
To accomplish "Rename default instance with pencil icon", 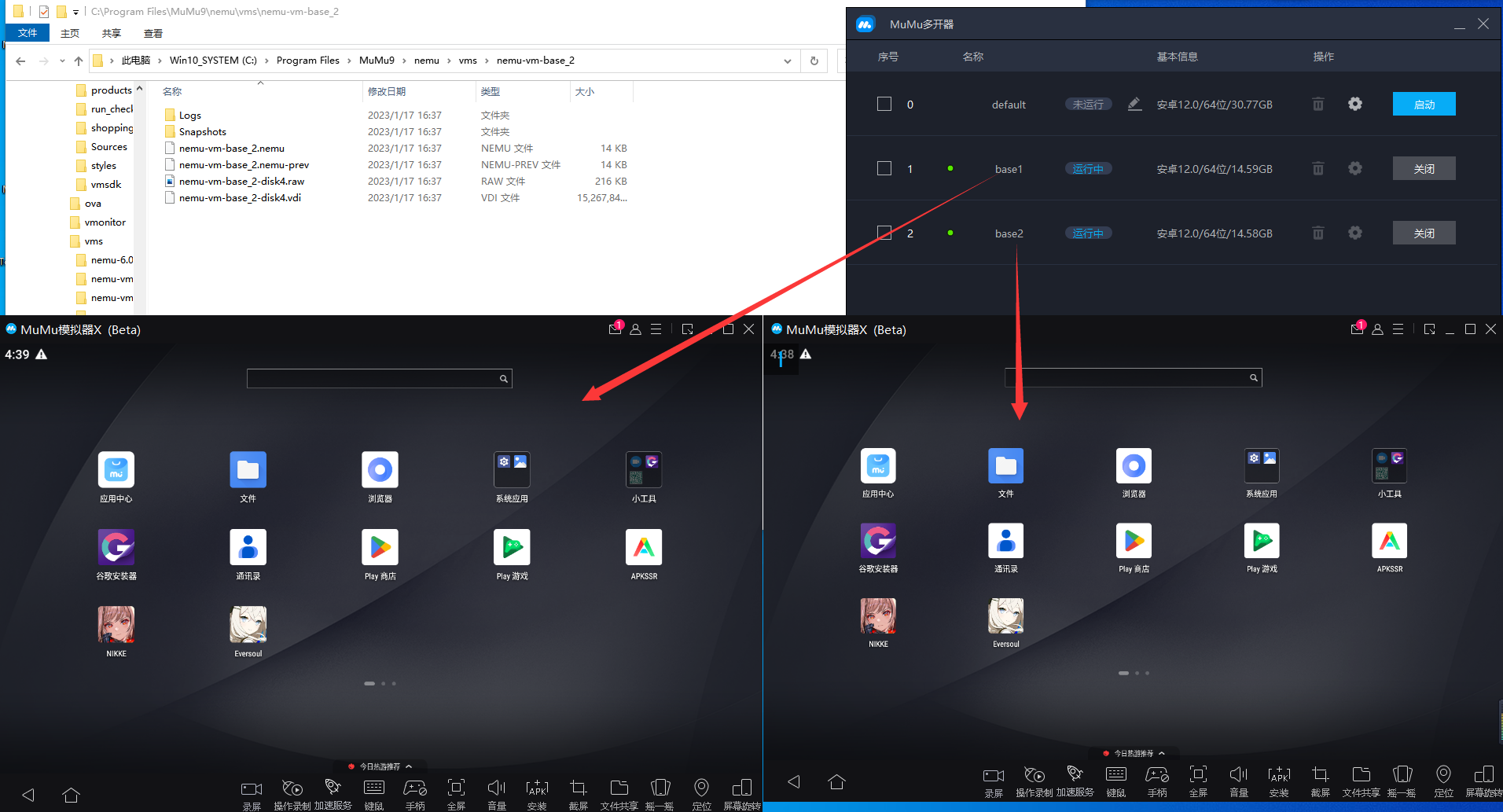I will click(1134, 104).
